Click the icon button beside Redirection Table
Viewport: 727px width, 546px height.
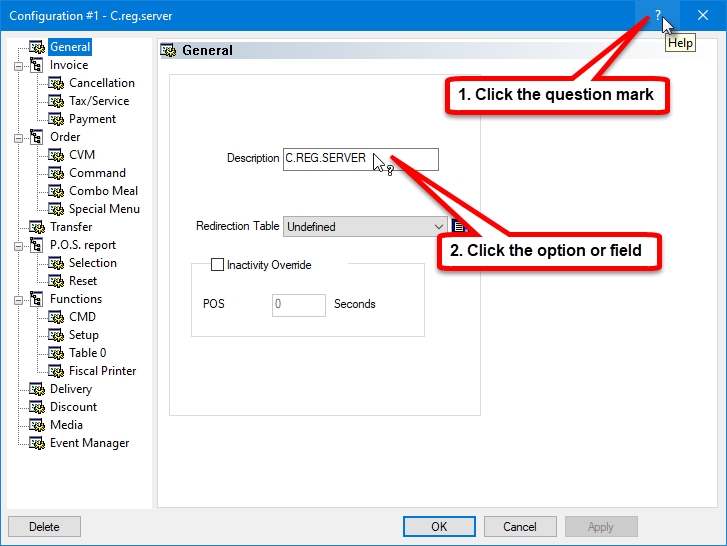click(x=459, y=227)
